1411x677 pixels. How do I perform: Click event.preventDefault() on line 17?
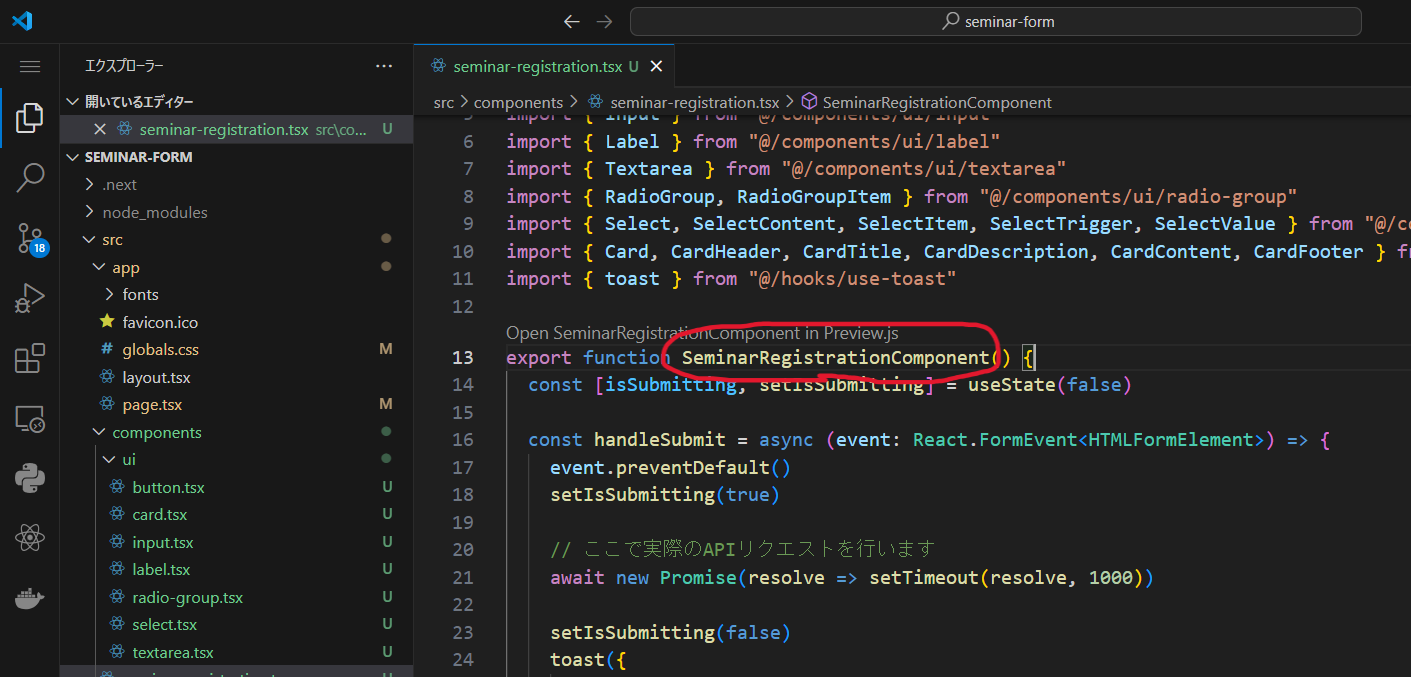pyautogui.click(x=670, y=467)
